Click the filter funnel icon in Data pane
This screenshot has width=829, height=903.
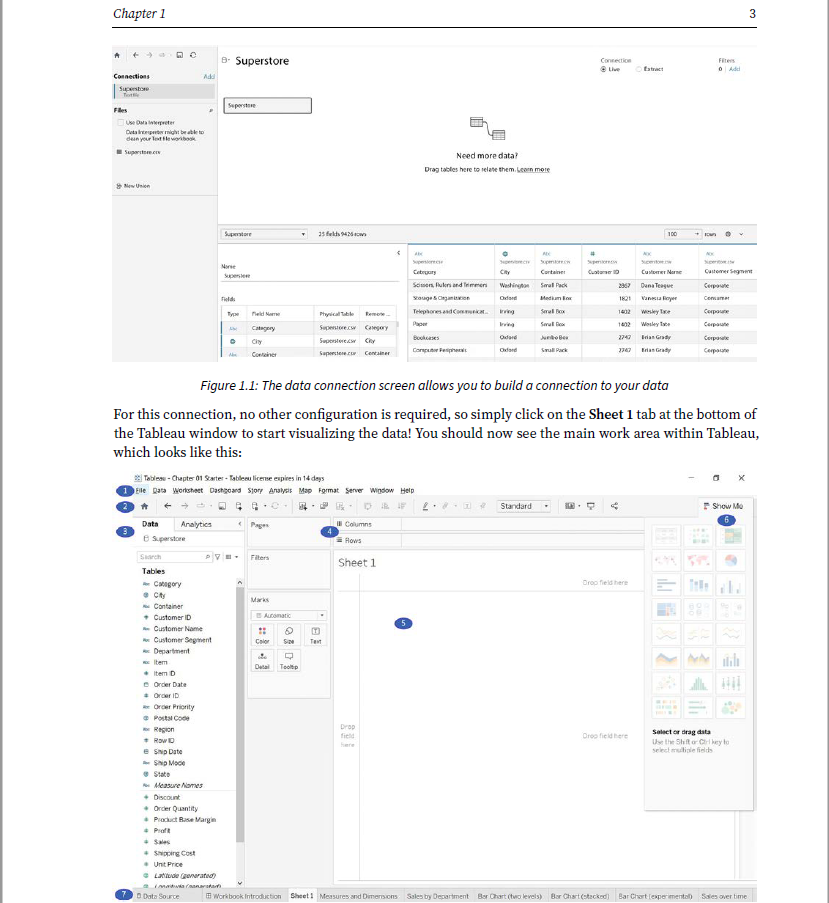tap(218, 557)
